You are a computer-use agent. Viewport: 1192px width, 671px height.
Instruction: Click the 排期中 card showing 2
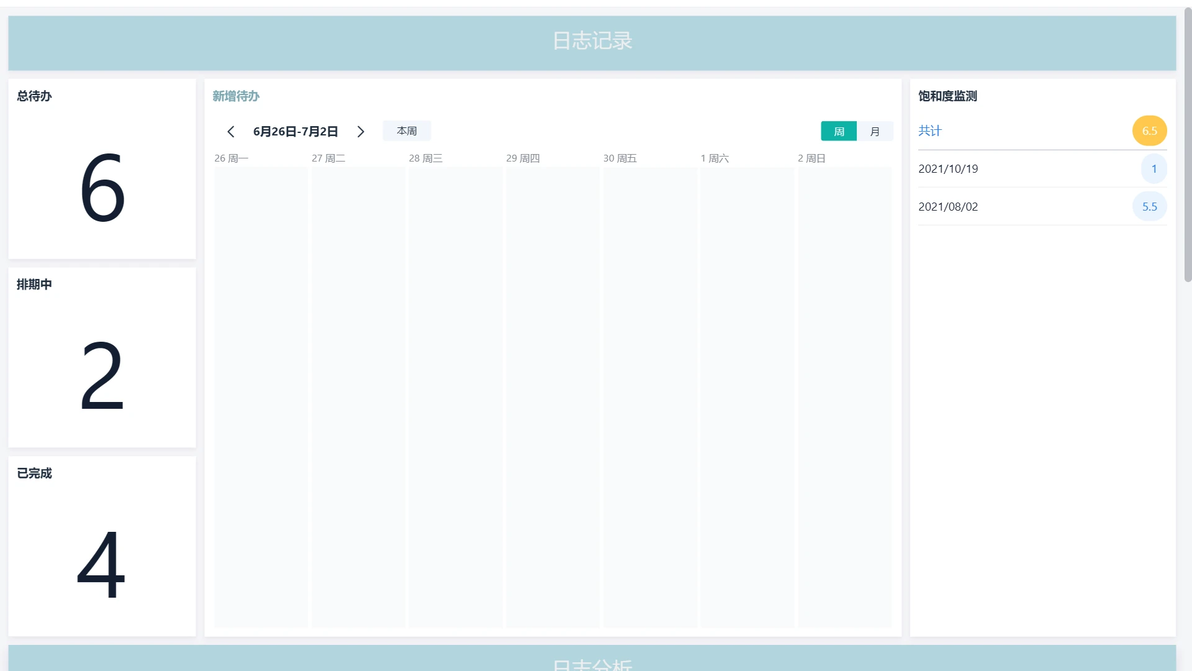(102, 358)
